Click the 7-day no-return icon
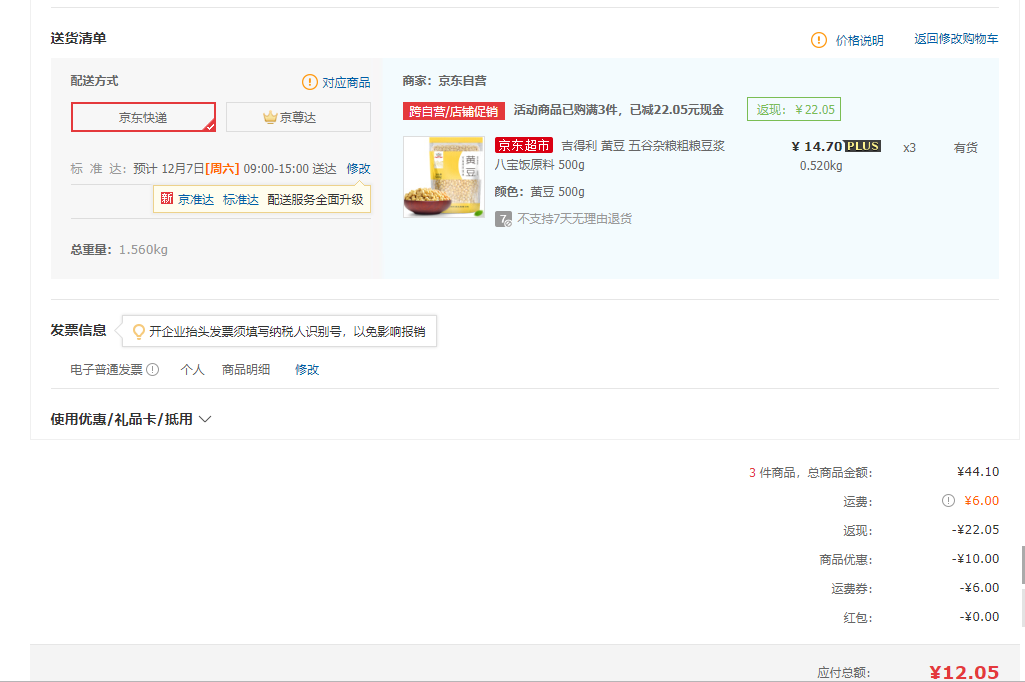Viewport: 1025px width, 682px height. [x=503, y=218]
